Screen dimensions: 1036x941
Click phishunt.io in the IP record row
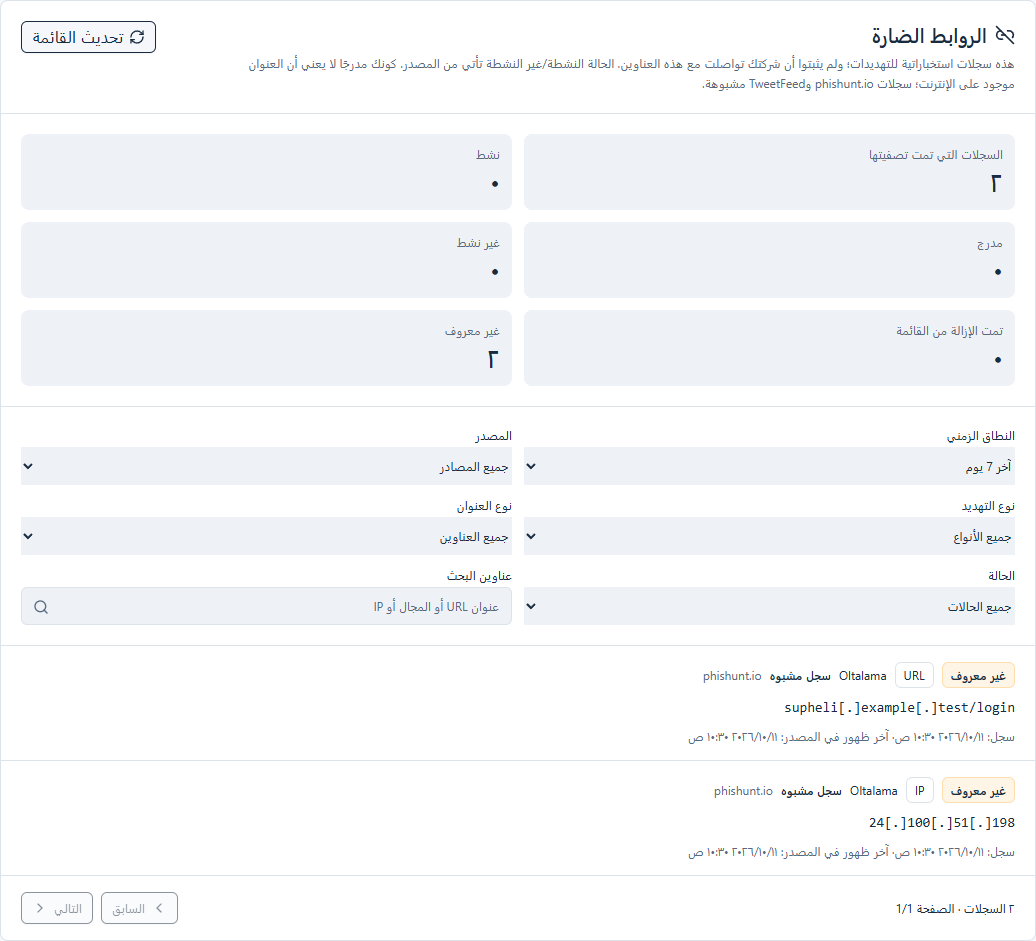click(x=743, y=790)
